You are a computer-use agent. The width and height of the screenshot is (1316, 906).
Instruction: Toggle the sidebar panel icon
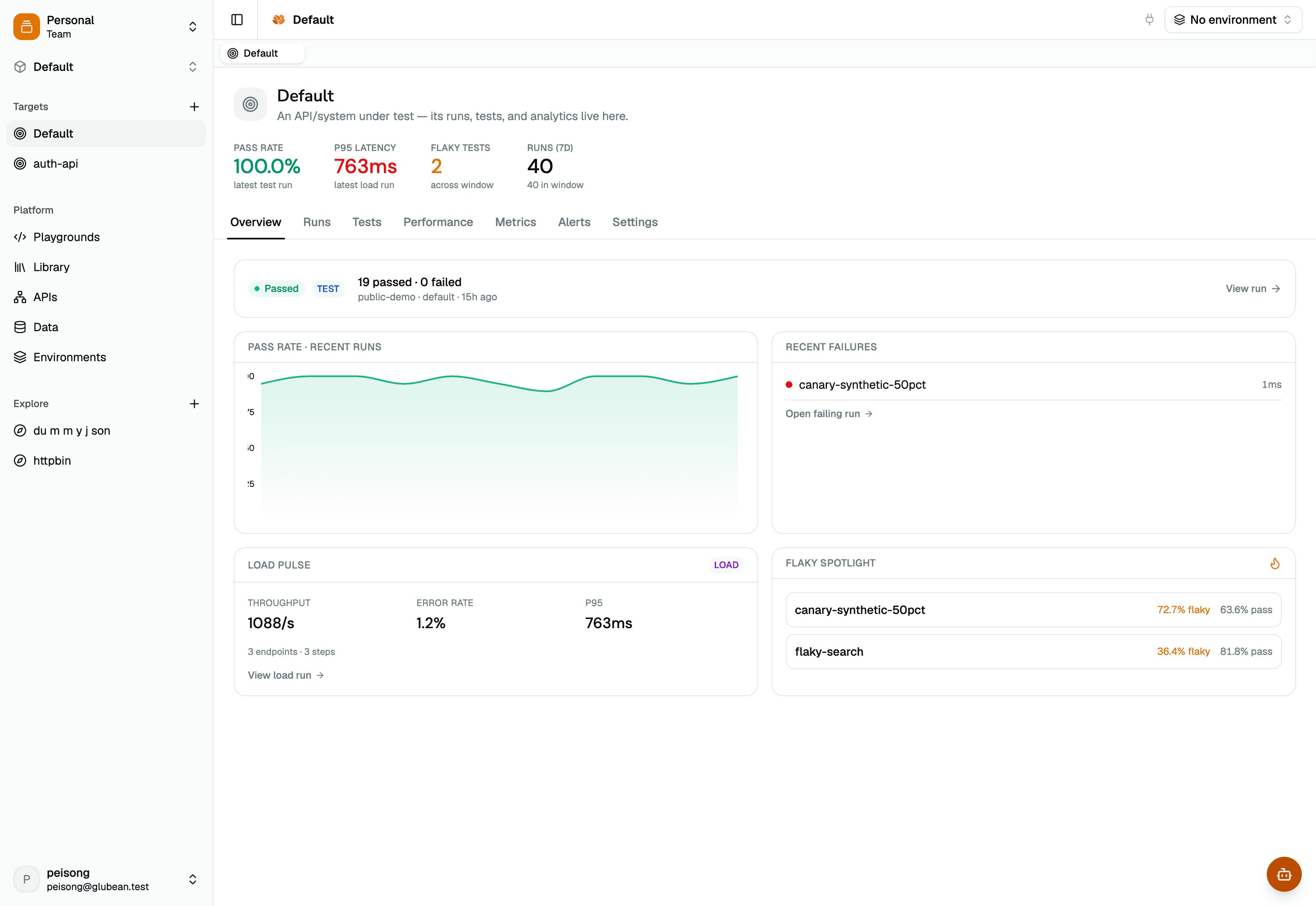(237, 20)
